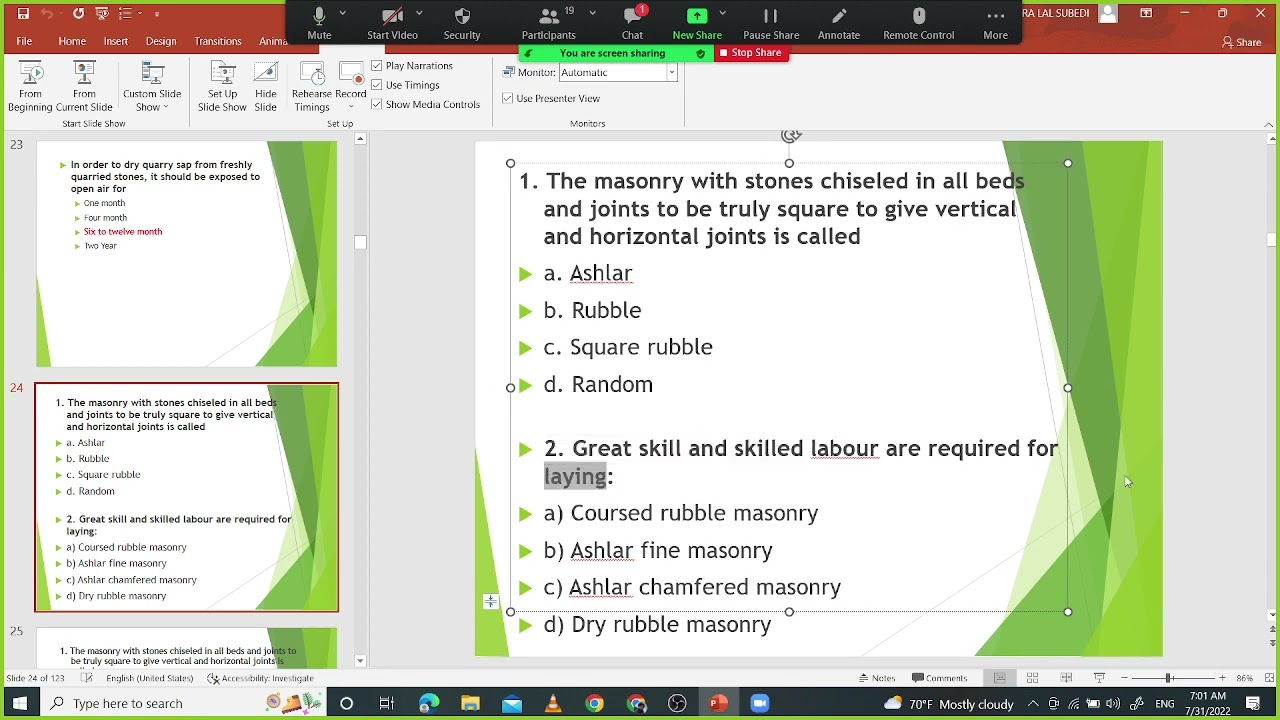
Task: Click Start From Beginning slideshow icon in title bar
Action: pyautogui.click(x=101, y=13)
